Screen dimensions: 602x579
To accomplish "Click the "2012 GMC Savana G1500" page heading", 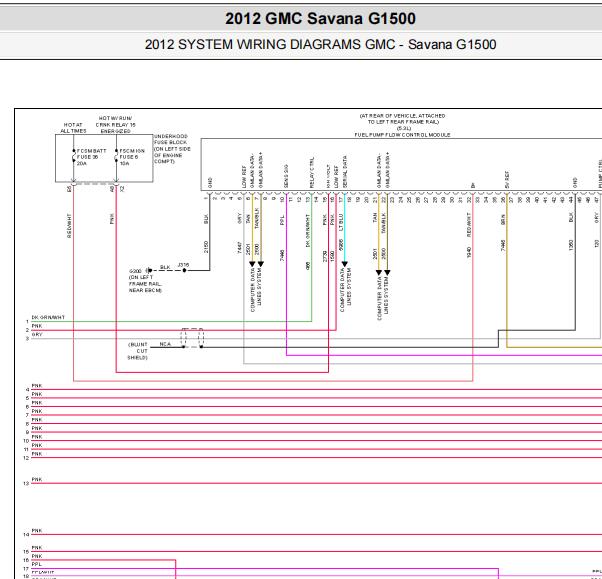I will (320, 18).
